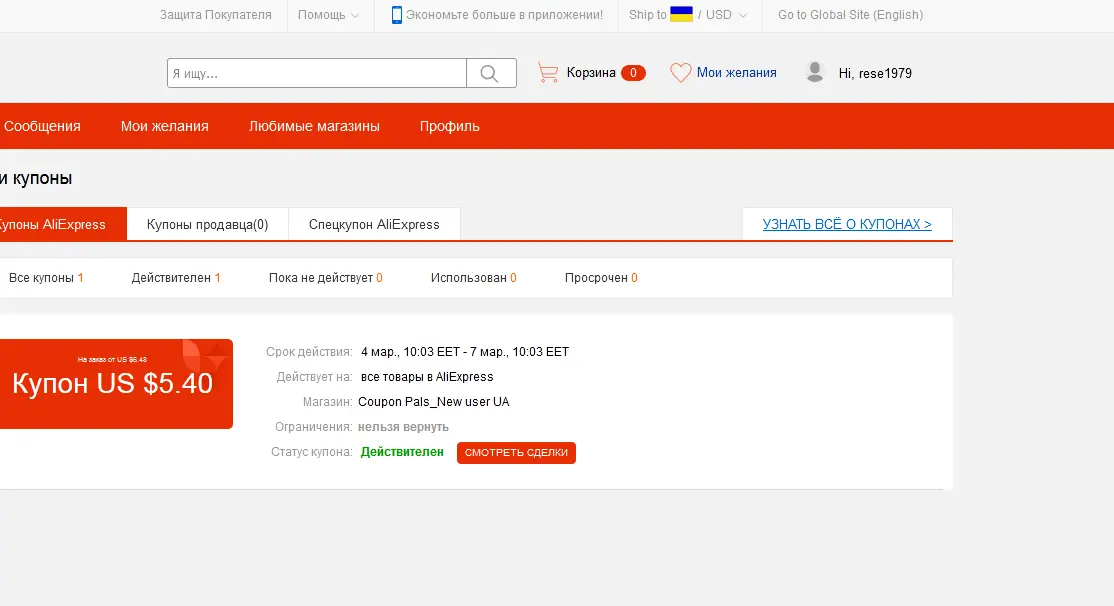This screenshot has height=606, width=1114.
Task: Click the cart item count badge
Action: pyautogui.click(x=633, y=73)
